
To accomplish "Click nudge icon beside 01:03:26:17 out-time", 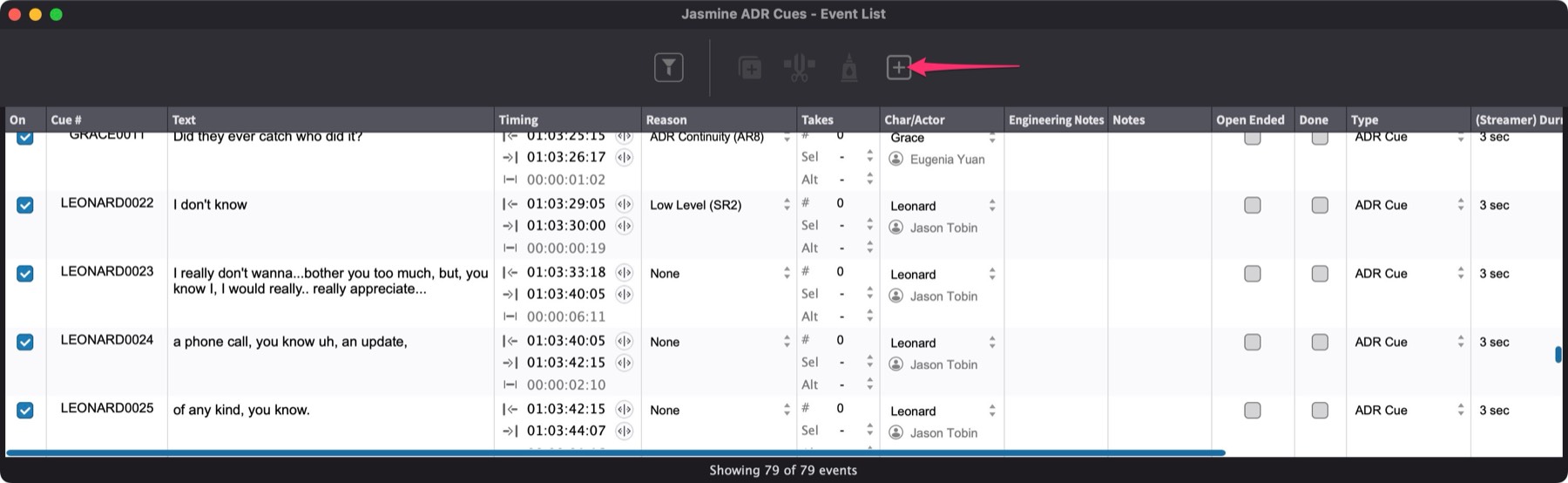I will (625, 158).
